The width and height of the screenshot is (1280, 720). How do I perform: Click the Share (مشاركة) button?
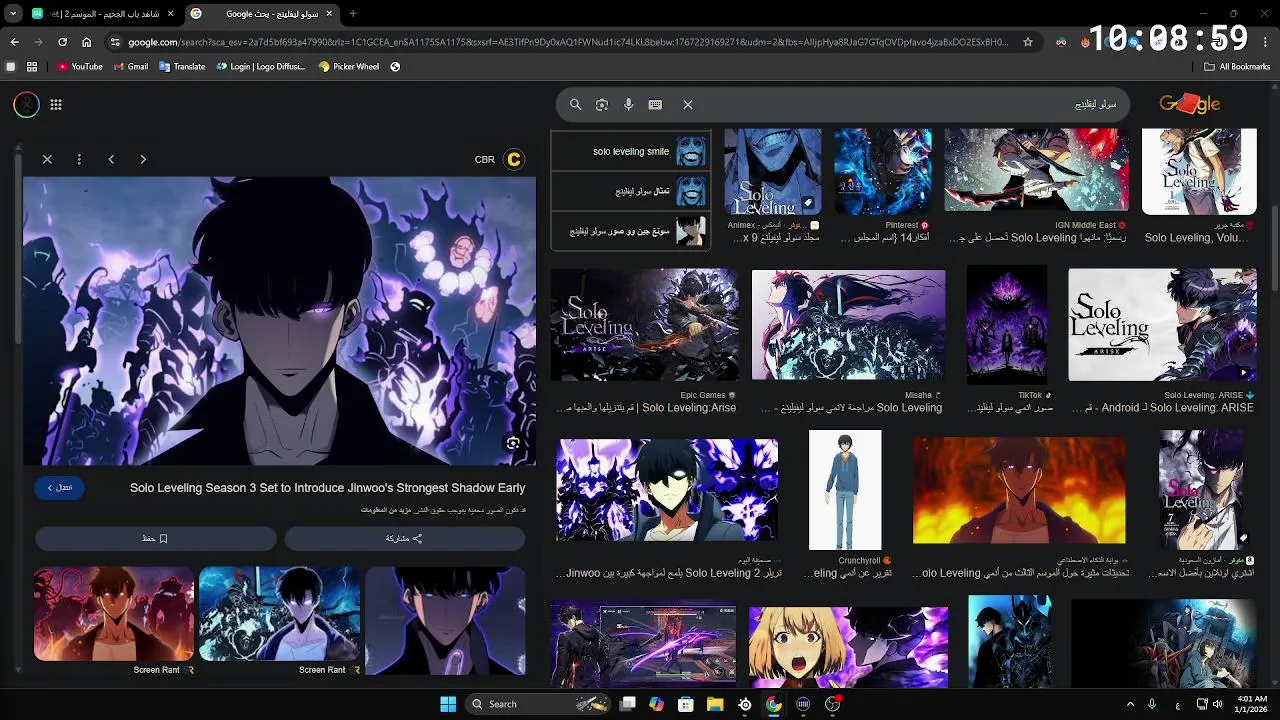coord(405,538)
